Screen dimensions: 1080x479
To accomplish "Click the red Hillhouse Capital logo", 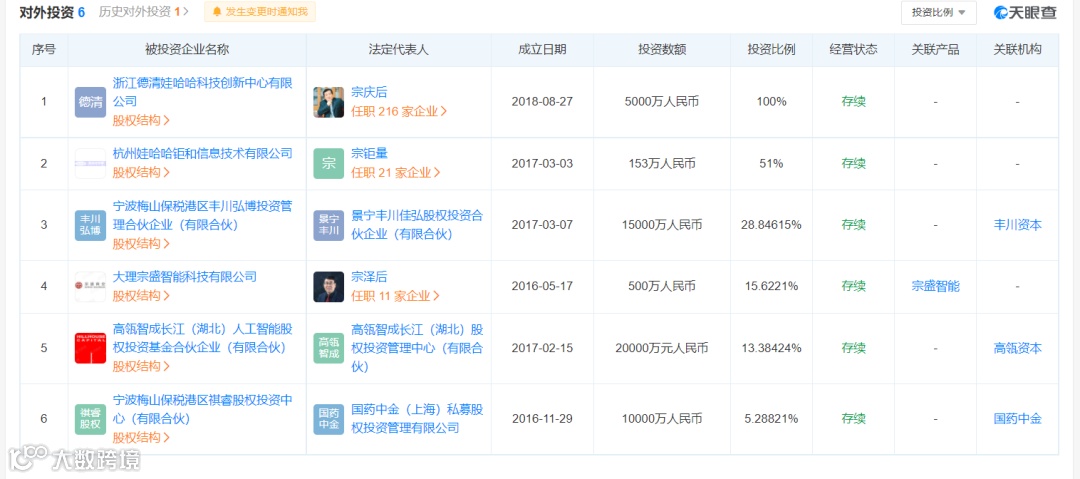I will coord(90,348).
